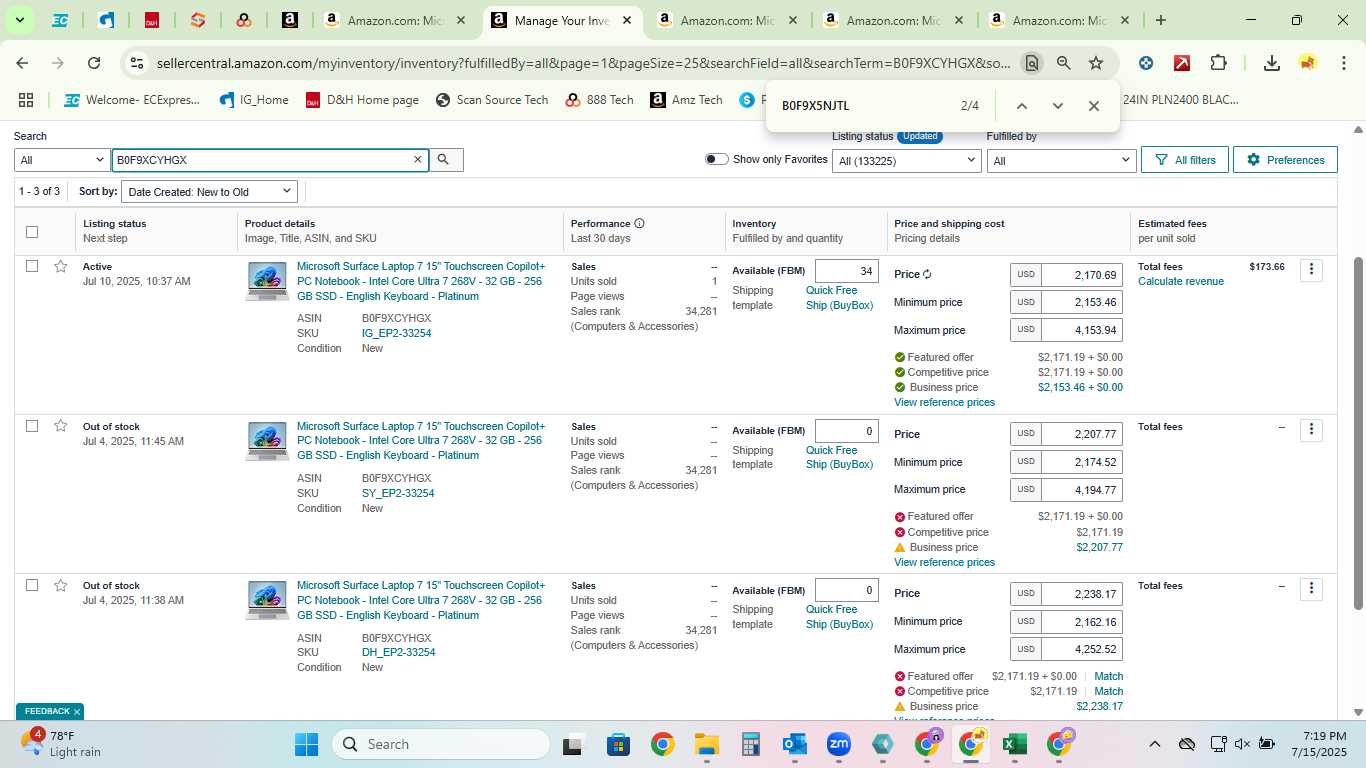Star the IG_EP2-33254 listing as favorite
This screenshot has width=1366, height=768.
[61, 266]
